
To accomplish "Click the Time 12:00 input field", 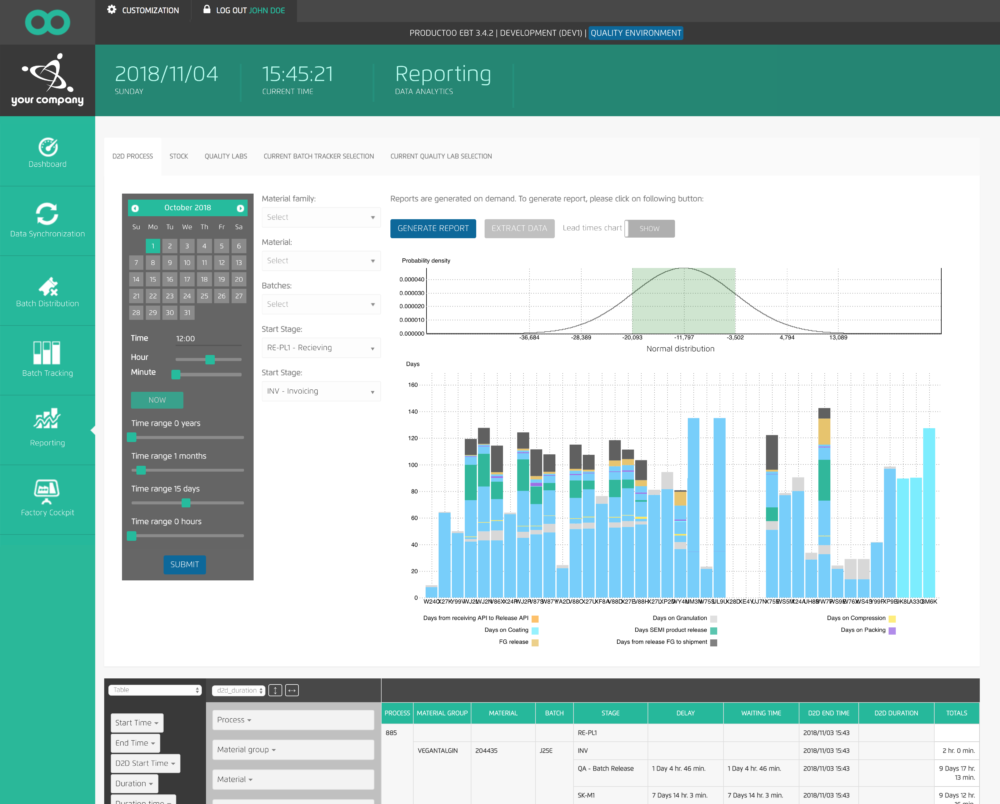I will point(208,339).
